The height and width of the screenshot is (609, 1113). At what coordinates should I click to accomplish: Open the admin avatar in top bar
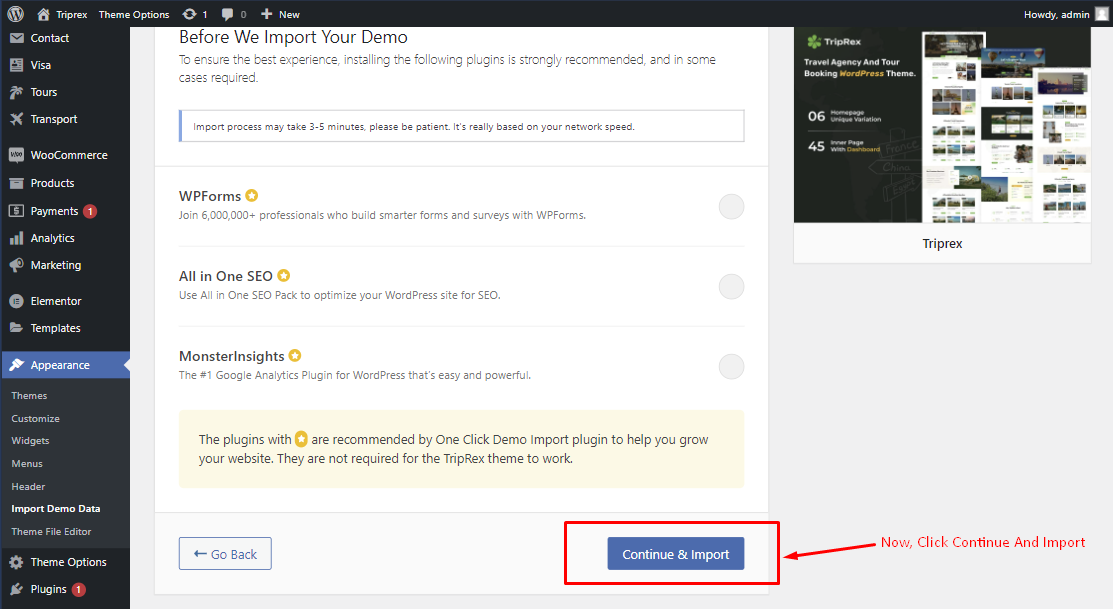pyautogui.click(x=1102, y=14)
